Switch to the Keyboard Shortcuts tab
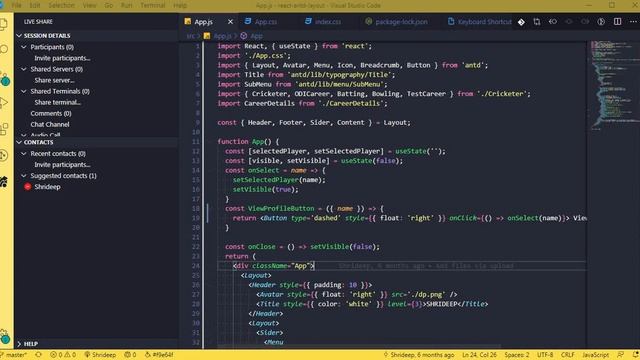This screenshot has width=640, height=360. pos(479,22)
